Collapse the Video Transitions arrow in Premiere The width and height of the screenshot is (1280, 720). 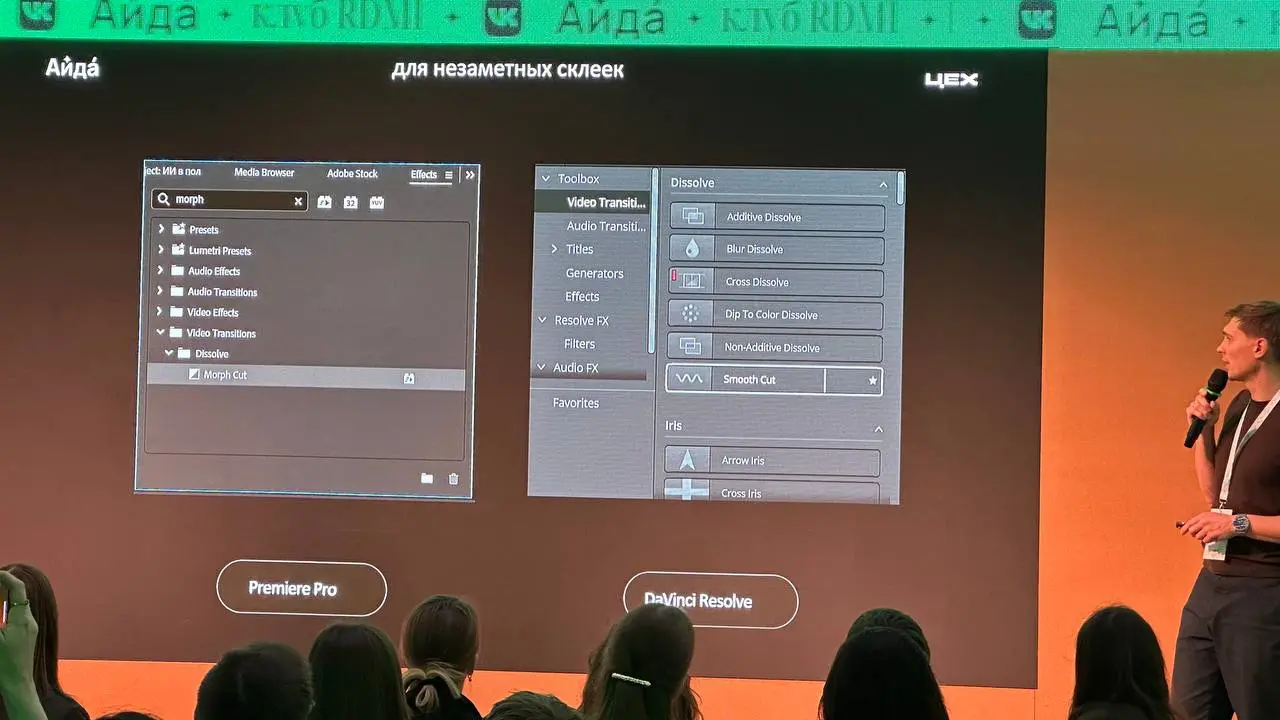coord(160,333)
